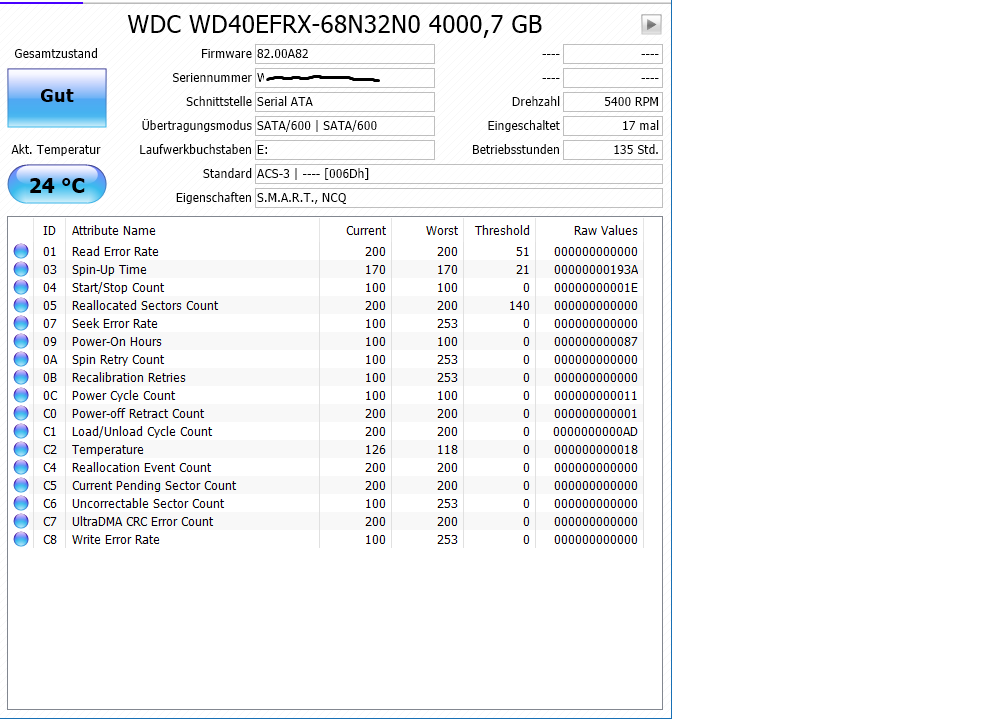
Task: Click the status orb for Current Pending Sector Count
Action: 21,486
